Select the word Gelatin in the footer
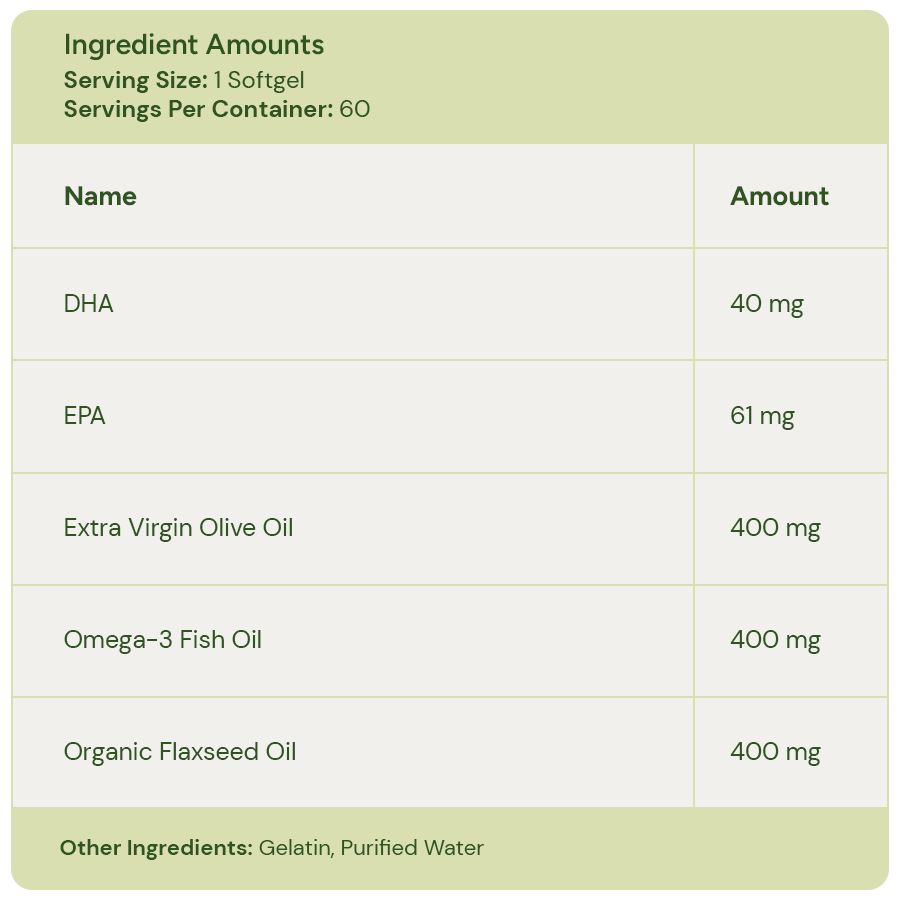Viewport: 900px width, 900px height. click(x=294, y=849)
